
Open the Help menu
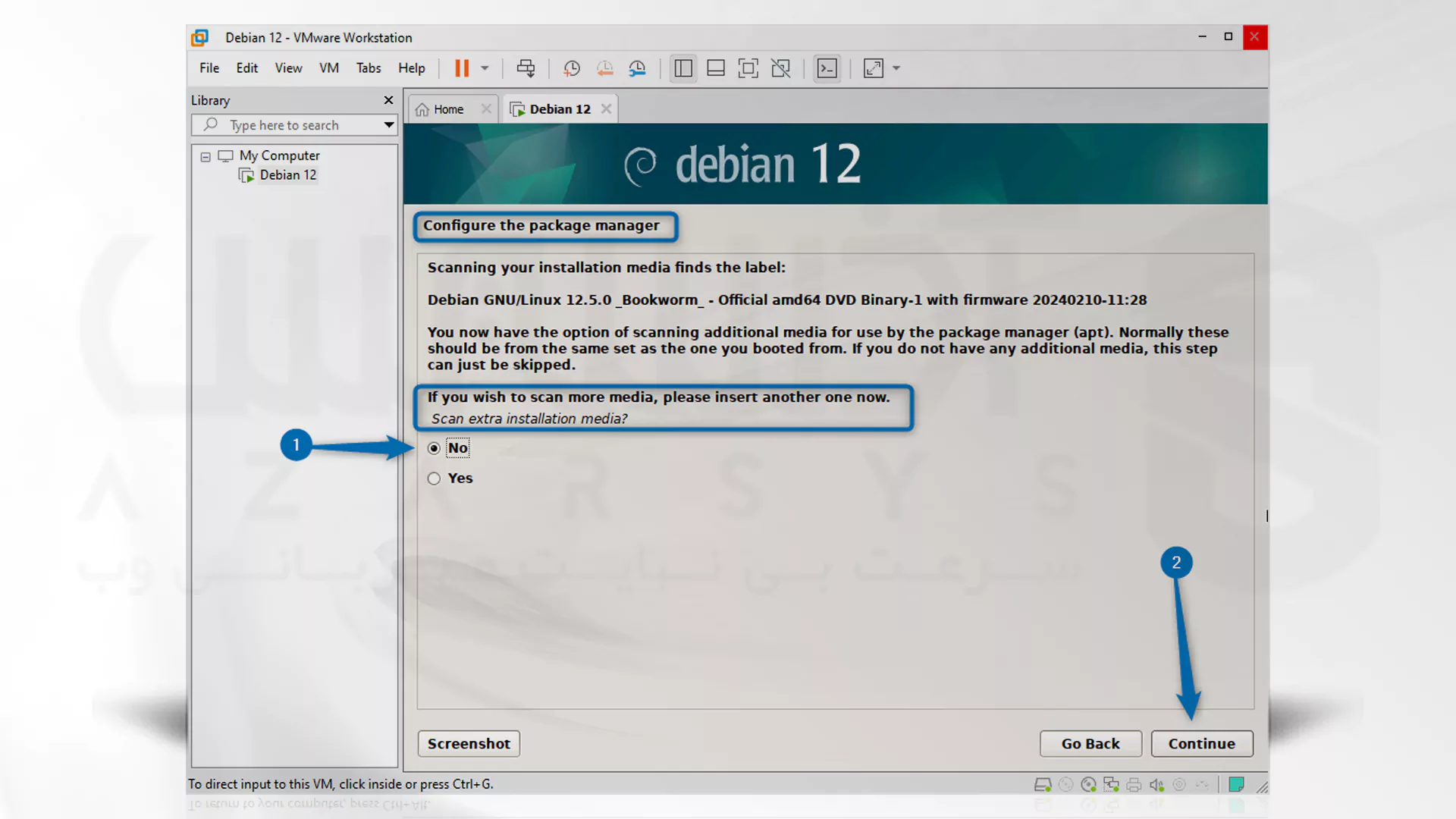click(x=412, y=68)
